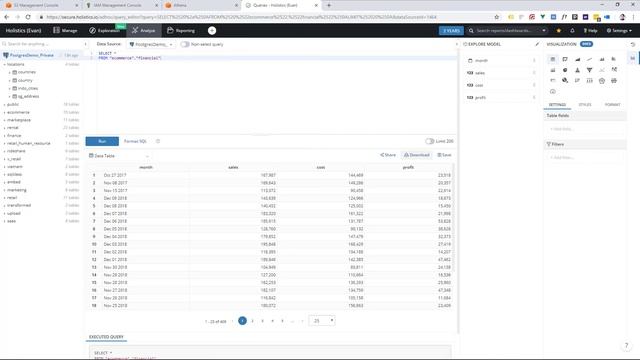Click the undo arrow in Visualization header
Image resolution: width=640 pixels, height=360 pixels.
pos(633,44)
